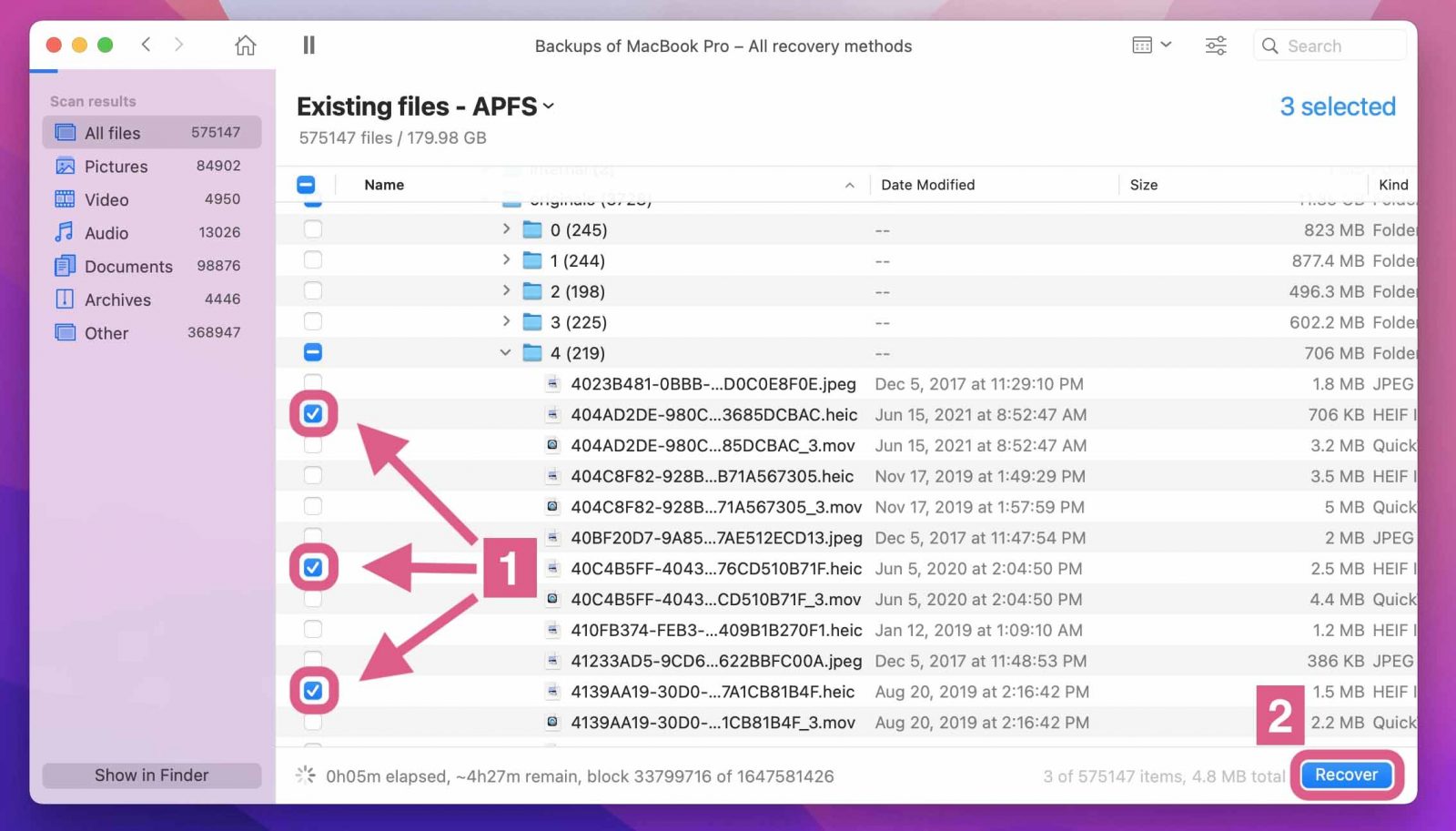Filter by Audio in the sidebar
Image resolution: width=1456 pixels, height=831 pixels.
(x=151, y=233)
